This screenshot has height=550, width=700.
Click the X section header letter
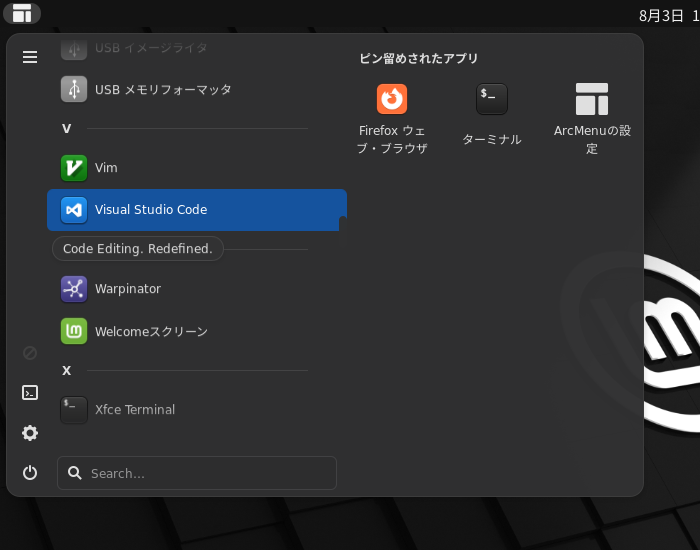click(x=67, y=371)
